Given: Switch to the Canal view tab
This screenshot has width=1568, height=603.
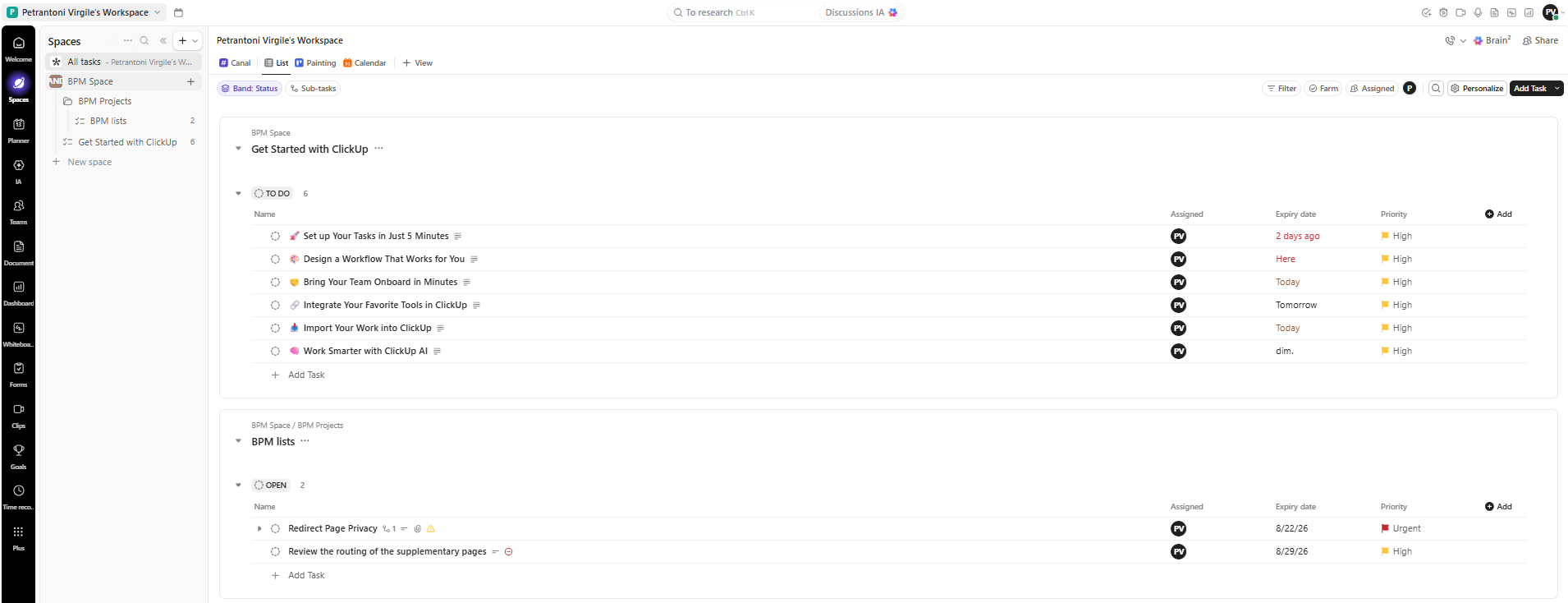Looking at the screenshot, I should coord(235,62).
